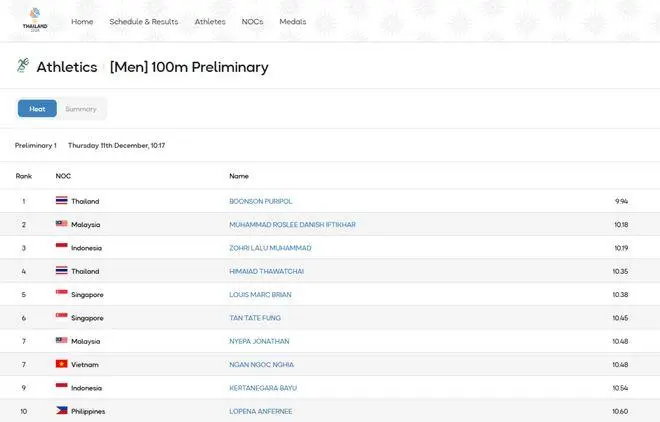This screenshot has height=422, width=660.
Task: Open athlete BOONSON PURIPOL profile
Action: tap(263, 201)
